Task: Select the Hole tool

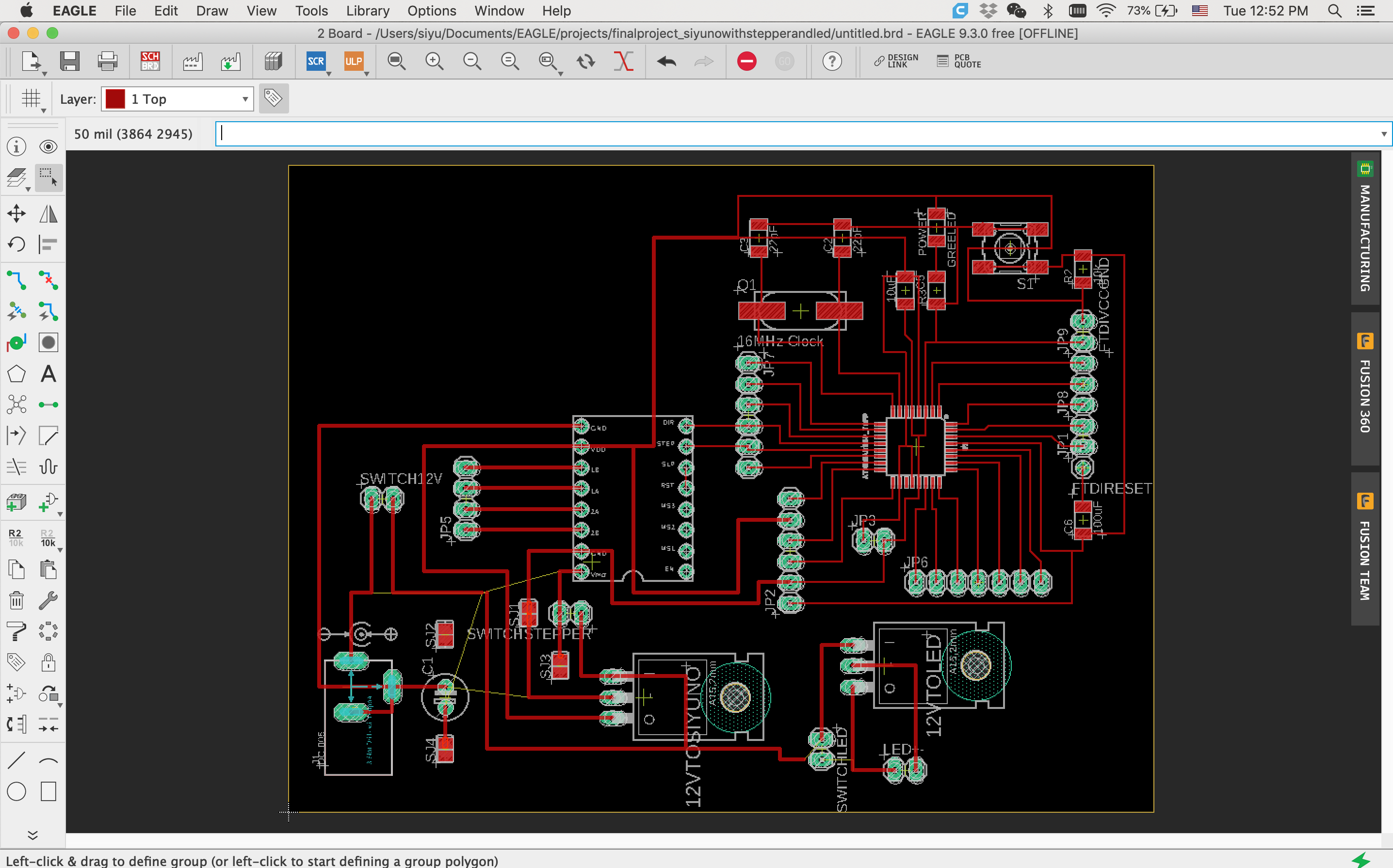Action: (x=48, y=343)
